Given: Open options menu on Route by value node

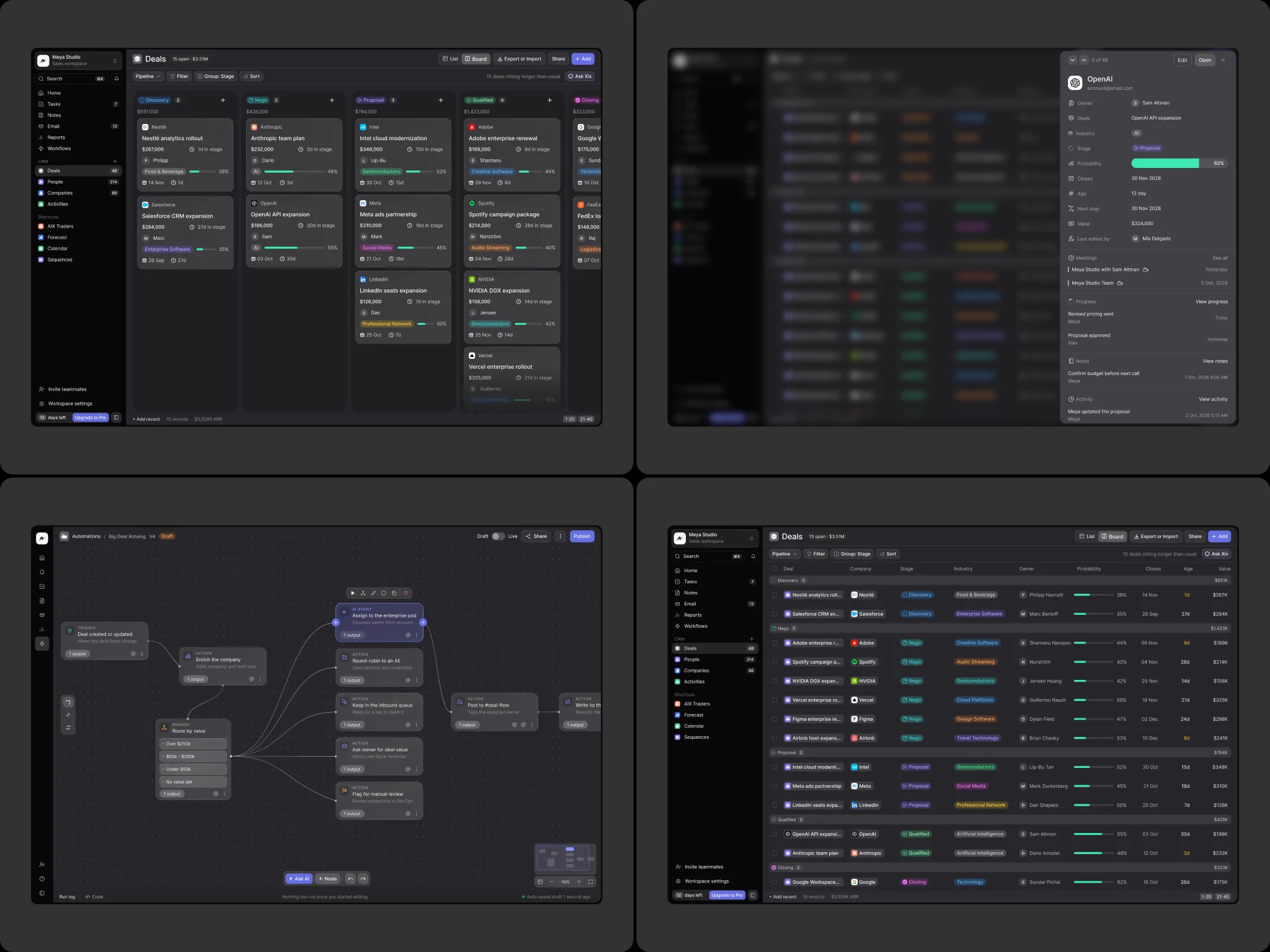Looking at the screenshot, I should [224, 794].
